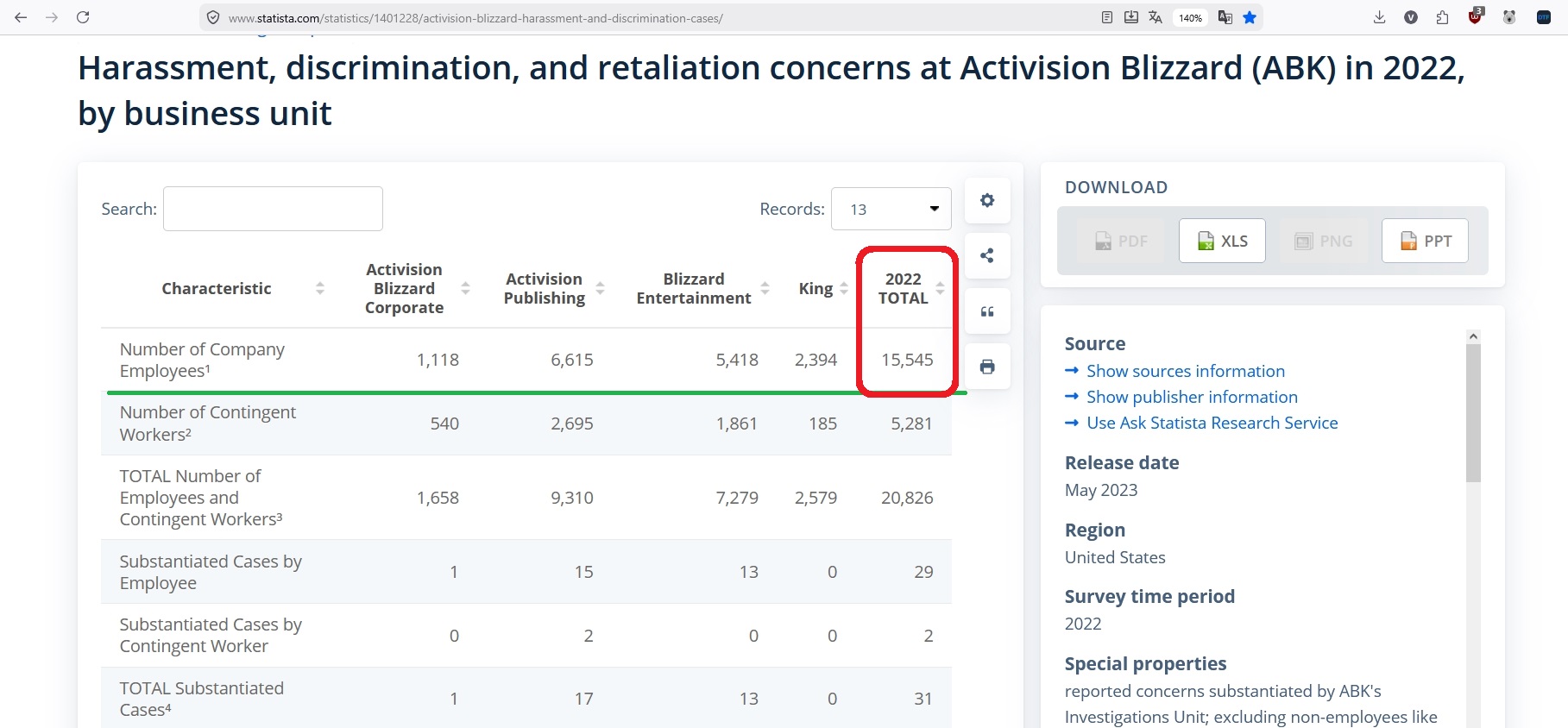Click the print table icon
Screen dimensions: 1568x728
click(987, 367)
